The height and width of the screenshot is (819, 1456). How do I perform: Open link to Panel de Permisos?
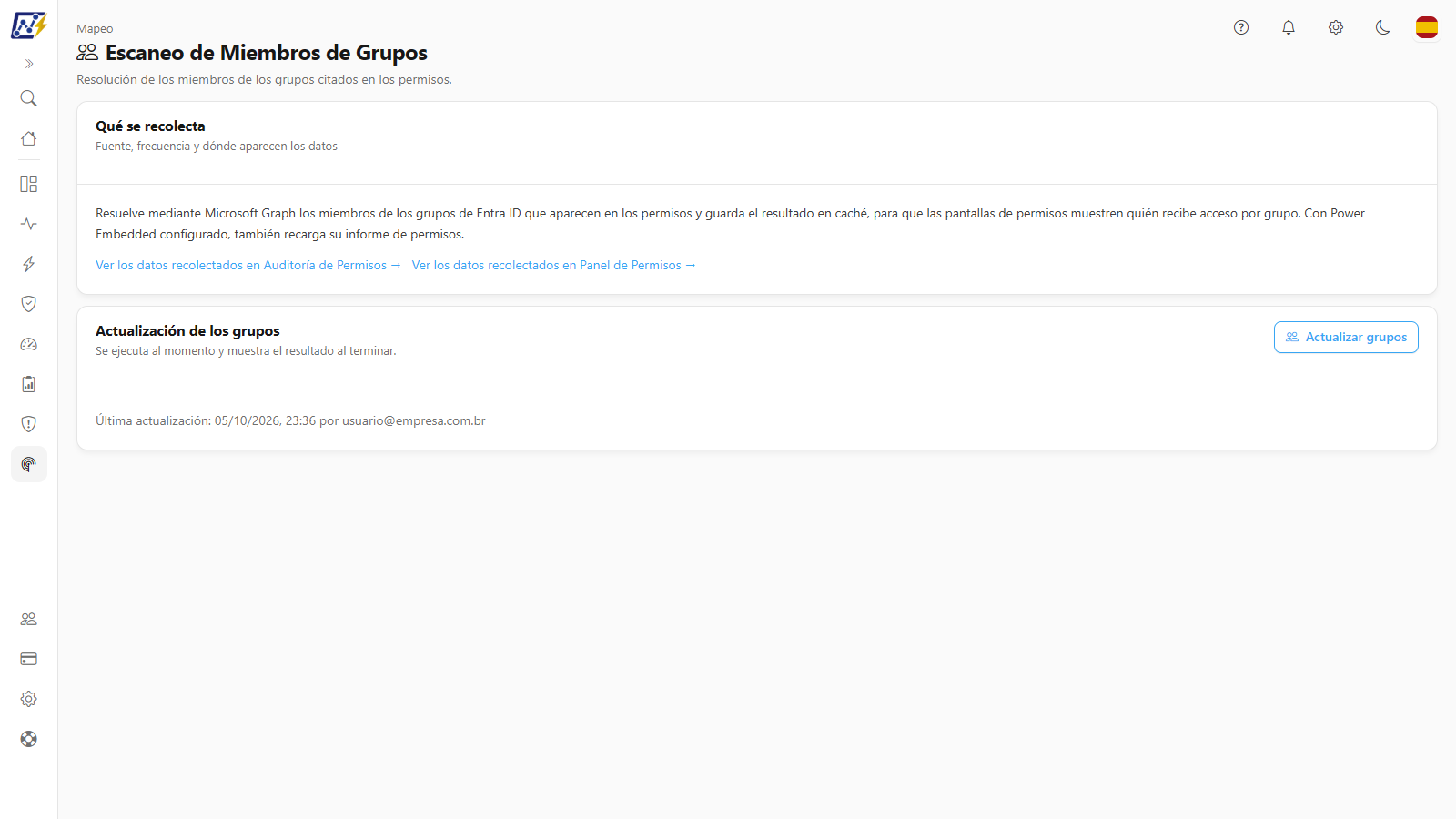tap(554, 265)
